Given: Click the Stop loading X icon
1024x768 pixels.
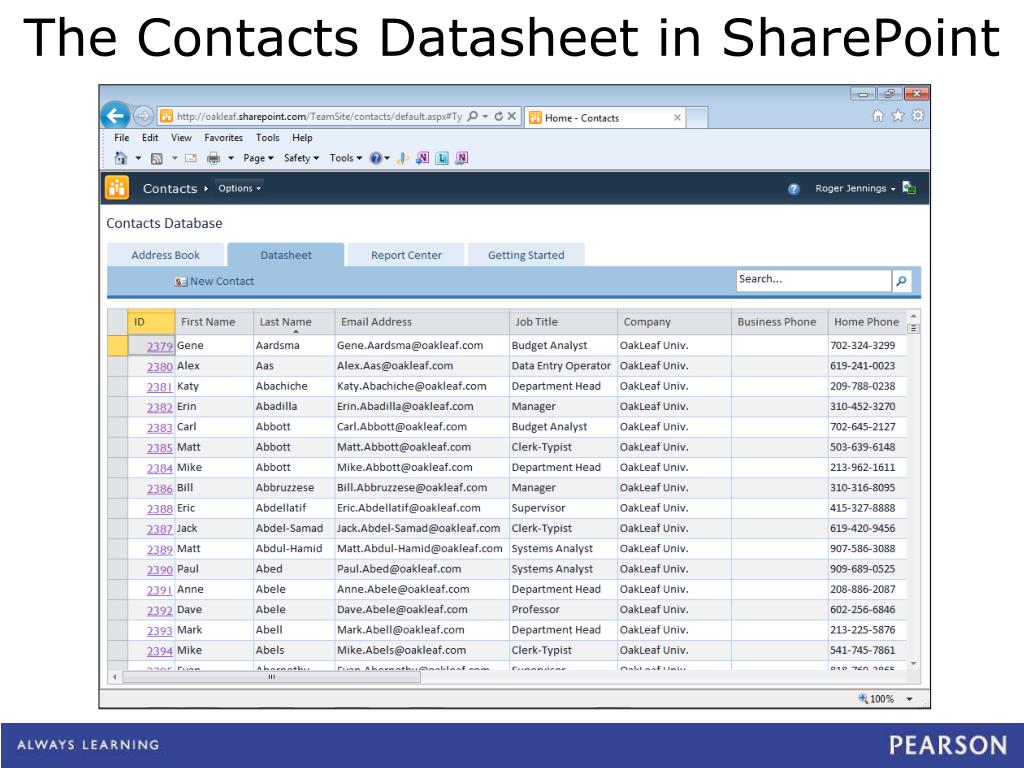Looking at the screenshot, I should click(x=512, y=116).
